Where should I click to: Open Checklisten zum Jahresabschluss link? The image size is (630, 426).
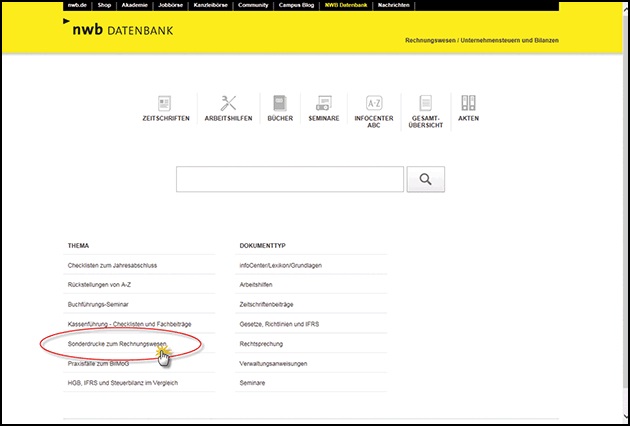point(113,265)
